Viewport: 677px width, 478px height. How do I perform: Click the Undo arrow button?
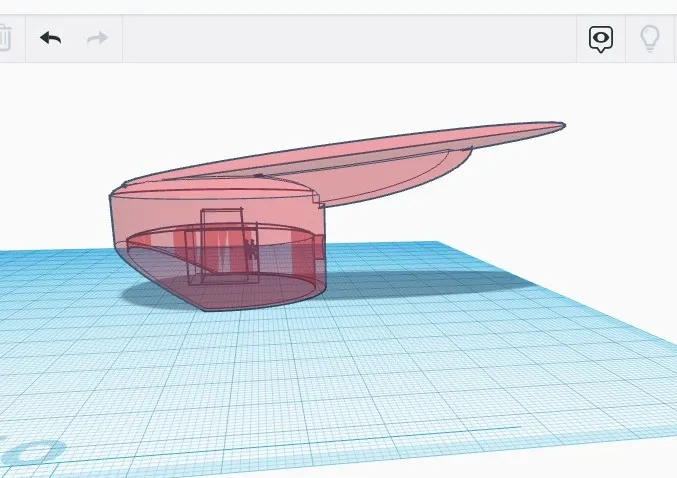tap(51, 38)
